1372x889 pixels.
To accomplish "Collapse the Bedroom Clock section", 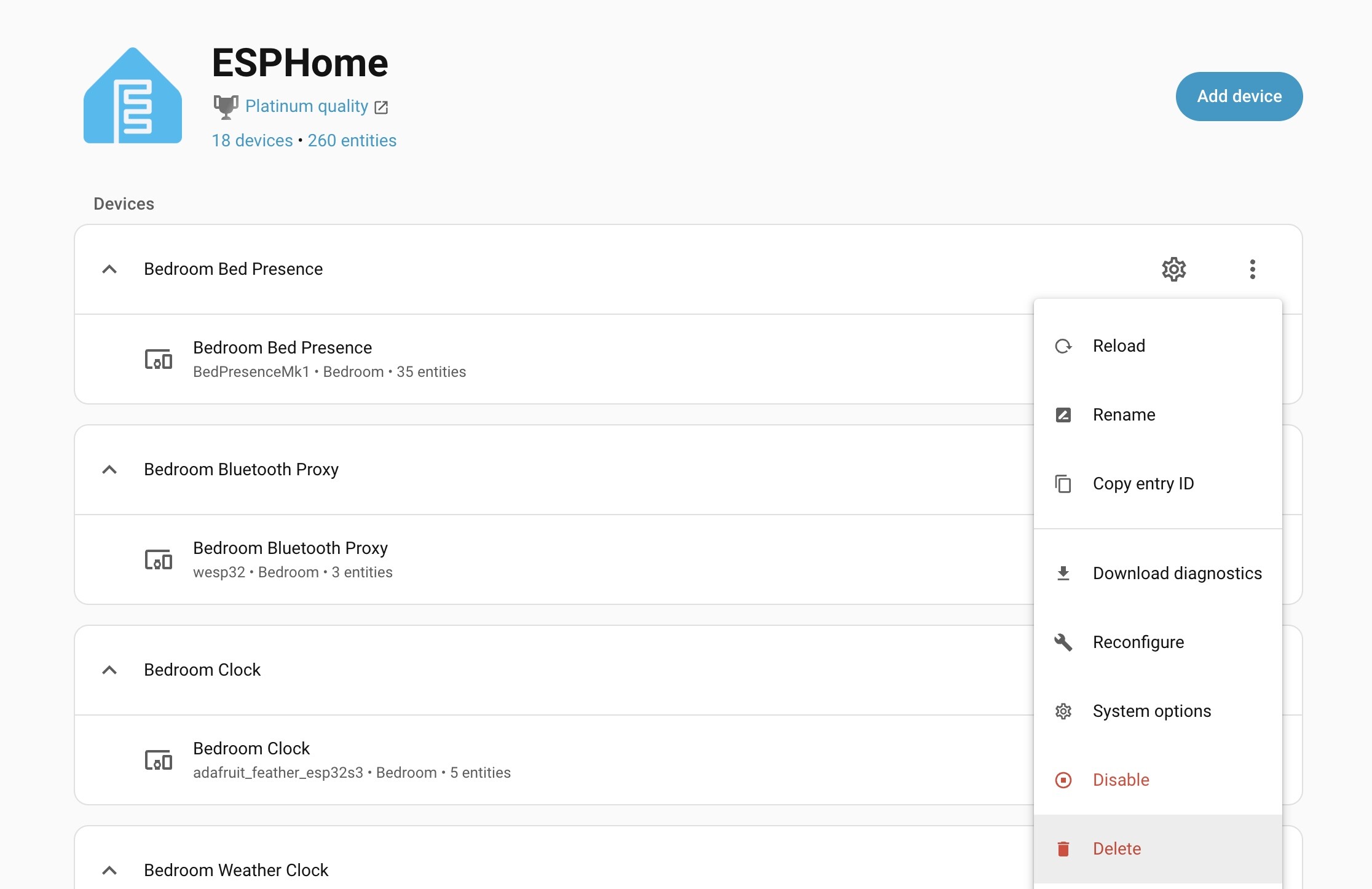I will point(109,670).
